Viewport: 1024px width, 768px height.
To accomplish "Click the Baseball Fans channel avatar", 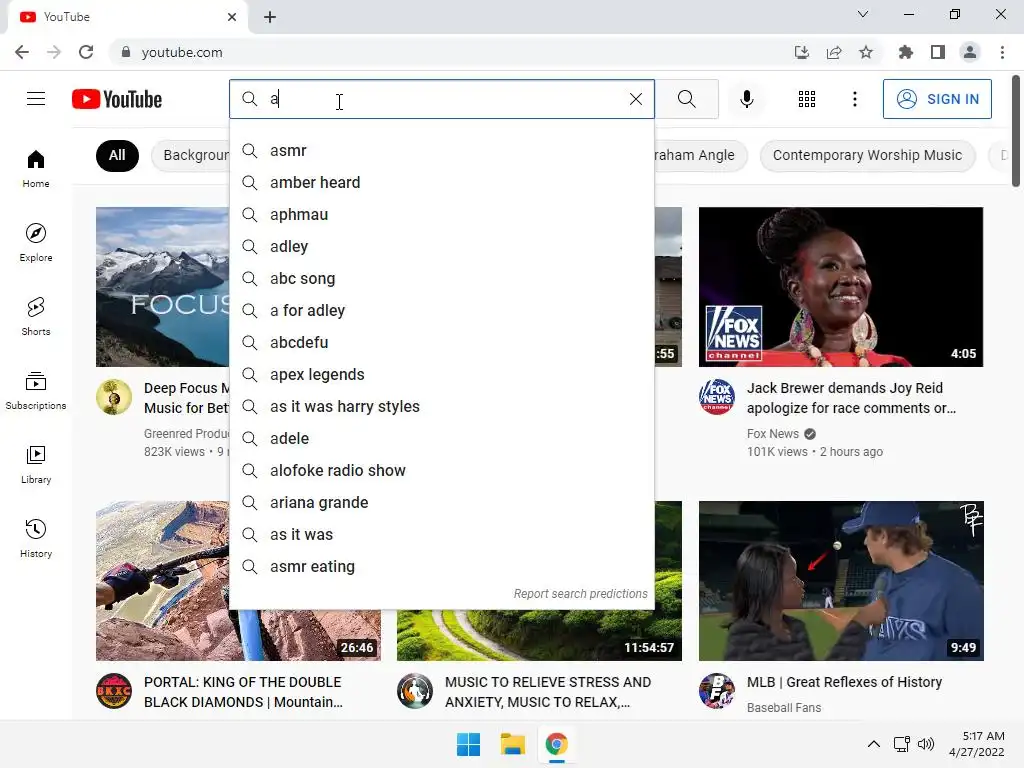I will click(x=716, y=691).
